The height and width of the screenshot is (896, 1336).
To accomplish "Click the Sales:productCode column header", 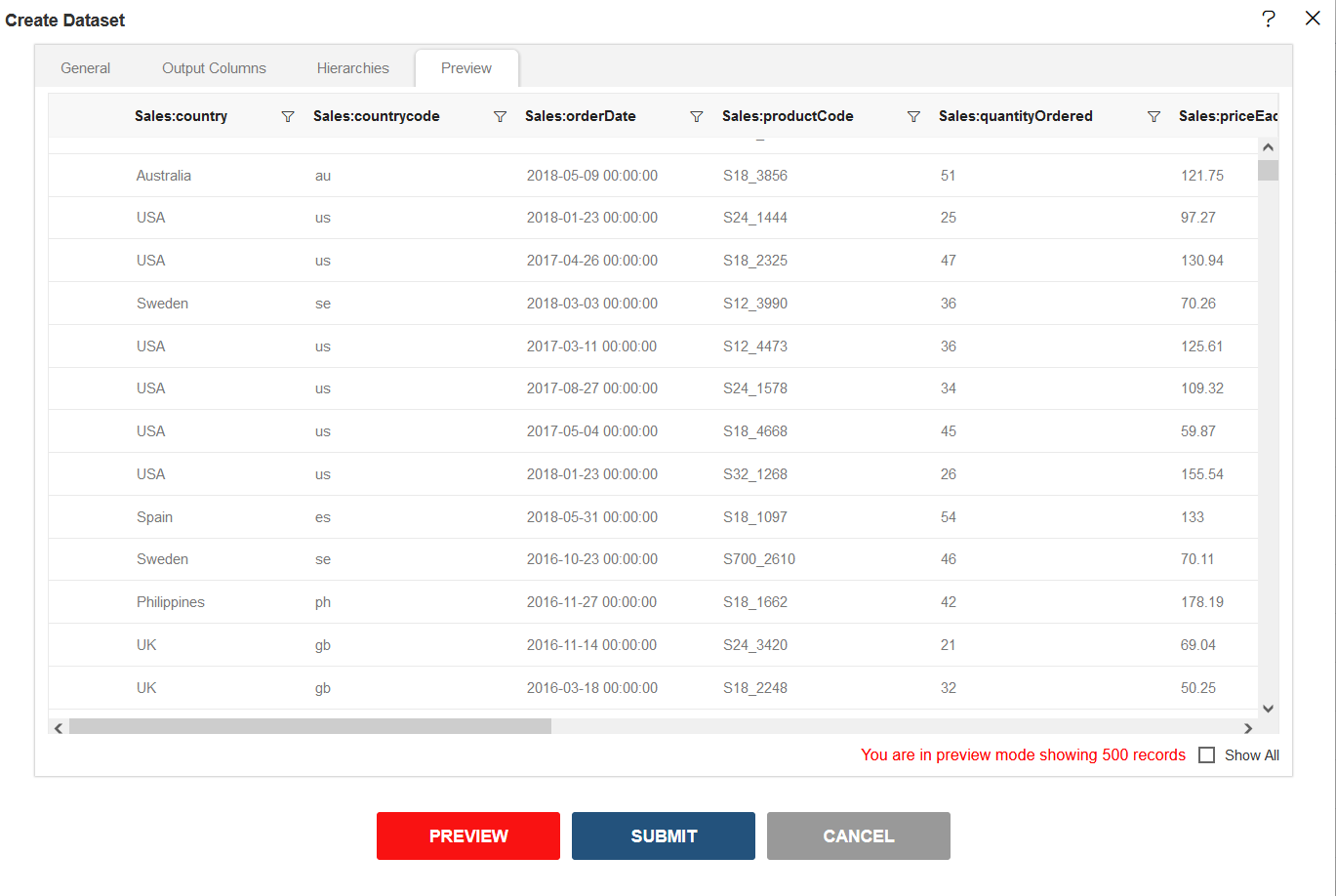I will click(x=788, y=116).
